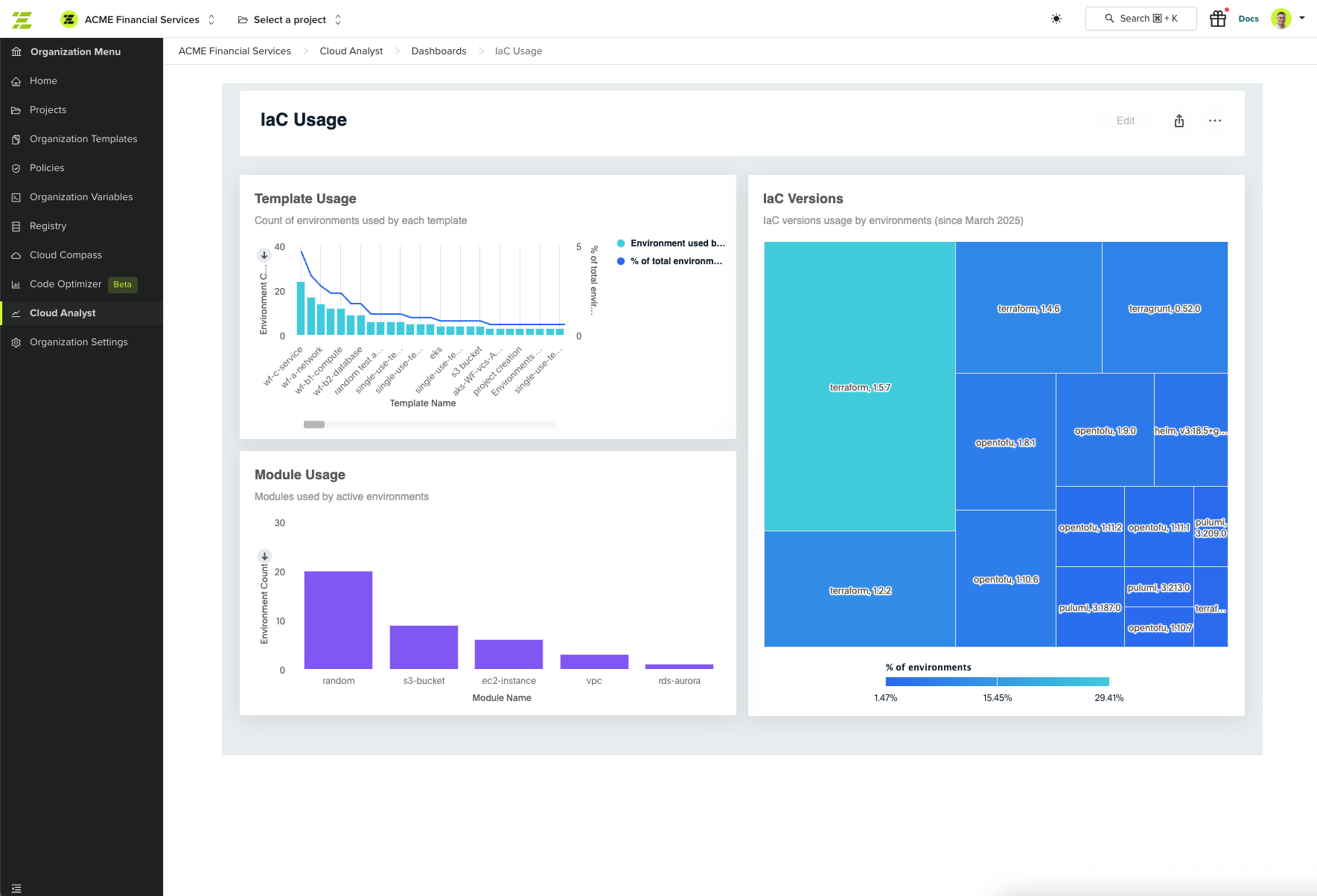The image size is (1317, 896).
Task: Toggle % of total environments legend series
Action: click(x=670, y=261)
